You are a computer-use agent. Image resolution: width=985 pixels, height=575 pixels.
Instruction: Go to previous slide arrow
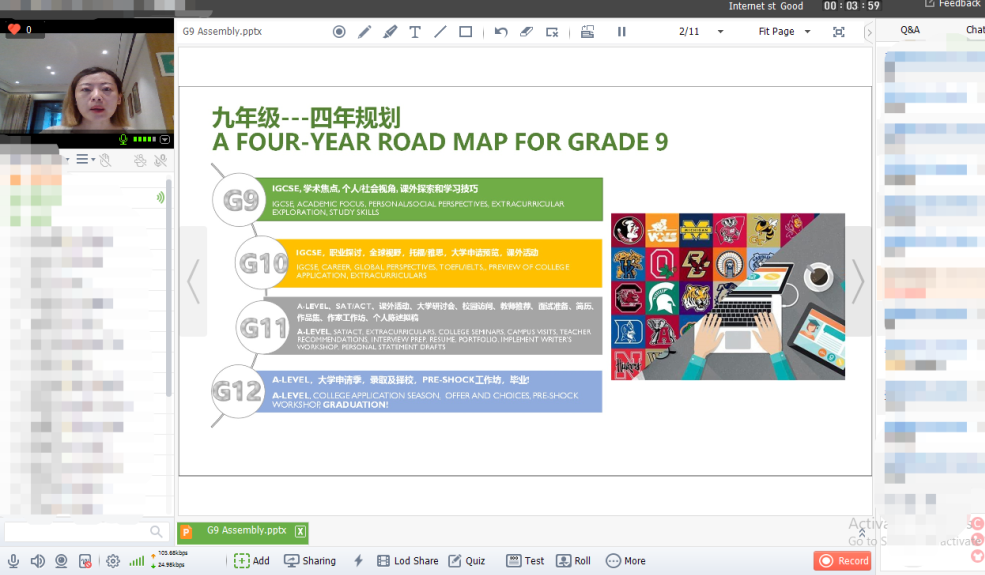[x=193, y=282]
